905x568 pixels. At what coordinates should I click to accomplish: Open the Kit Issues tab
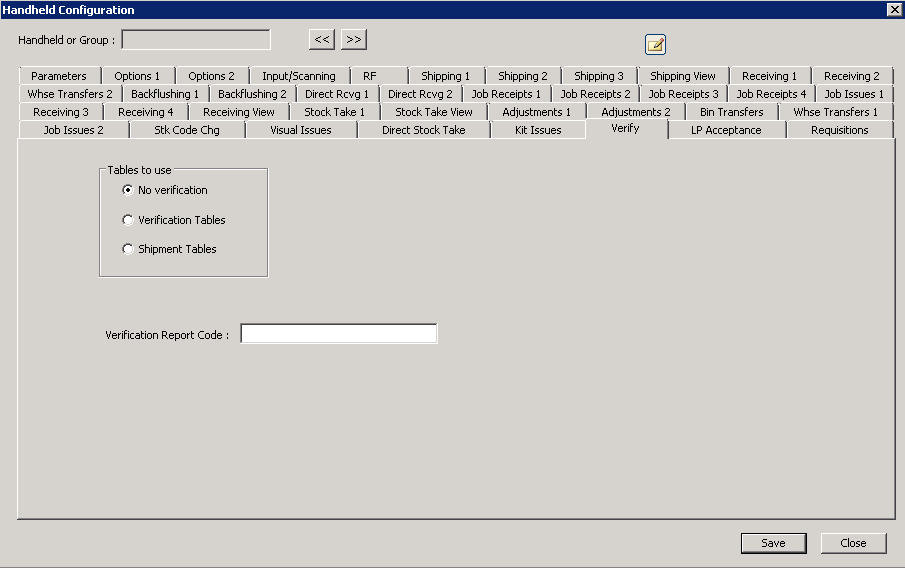point(538,130)
